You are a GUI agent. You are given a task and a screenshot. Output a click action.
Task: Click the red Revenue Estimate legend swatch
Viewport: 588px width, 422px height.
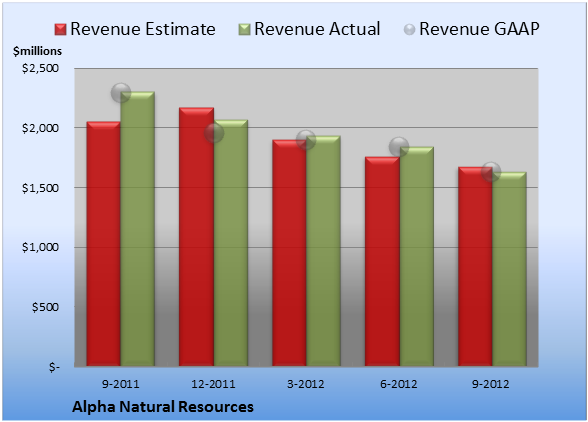[x=60, y=30]
